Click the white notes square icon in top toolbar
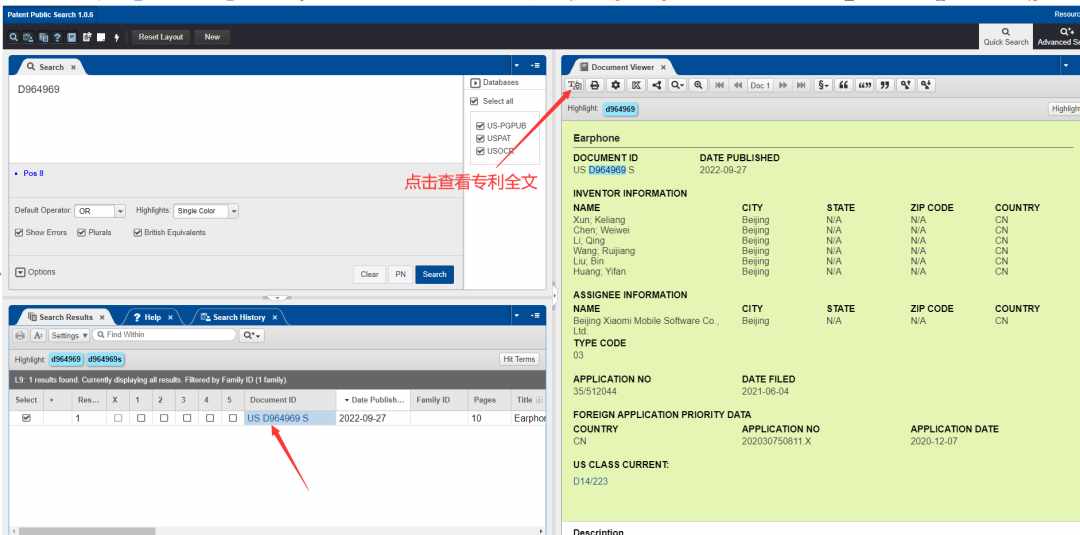This screenshot has width=1080, height=535. pyautogui.click(x=101, y=37)
